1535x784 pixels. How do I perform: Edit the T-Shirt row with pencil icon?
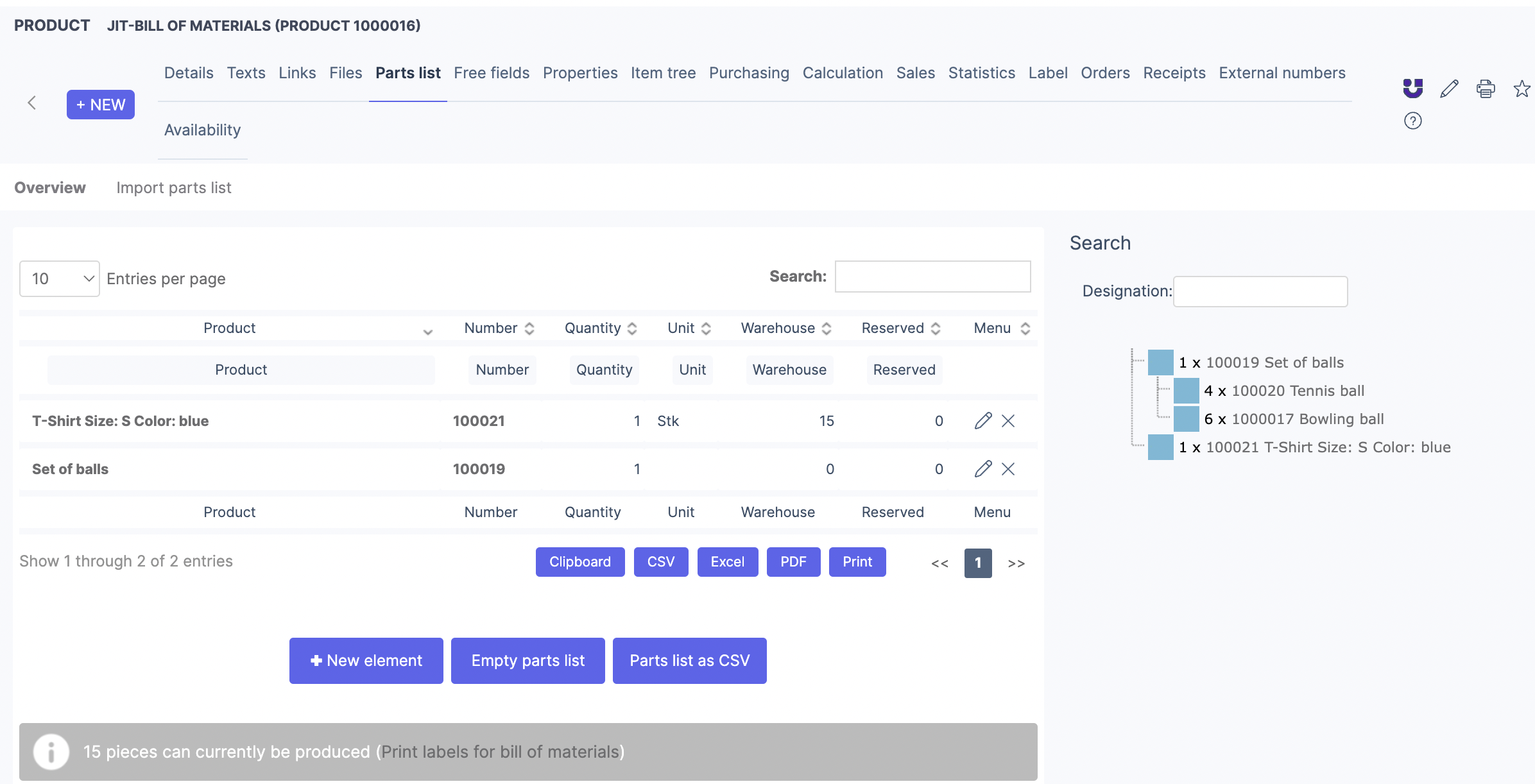coord(982,421)
